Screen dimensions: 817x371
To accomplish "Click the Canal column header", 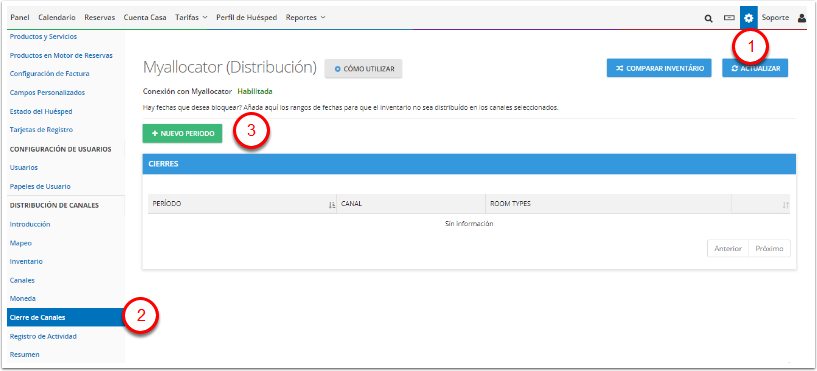I will tap(411, 204).
